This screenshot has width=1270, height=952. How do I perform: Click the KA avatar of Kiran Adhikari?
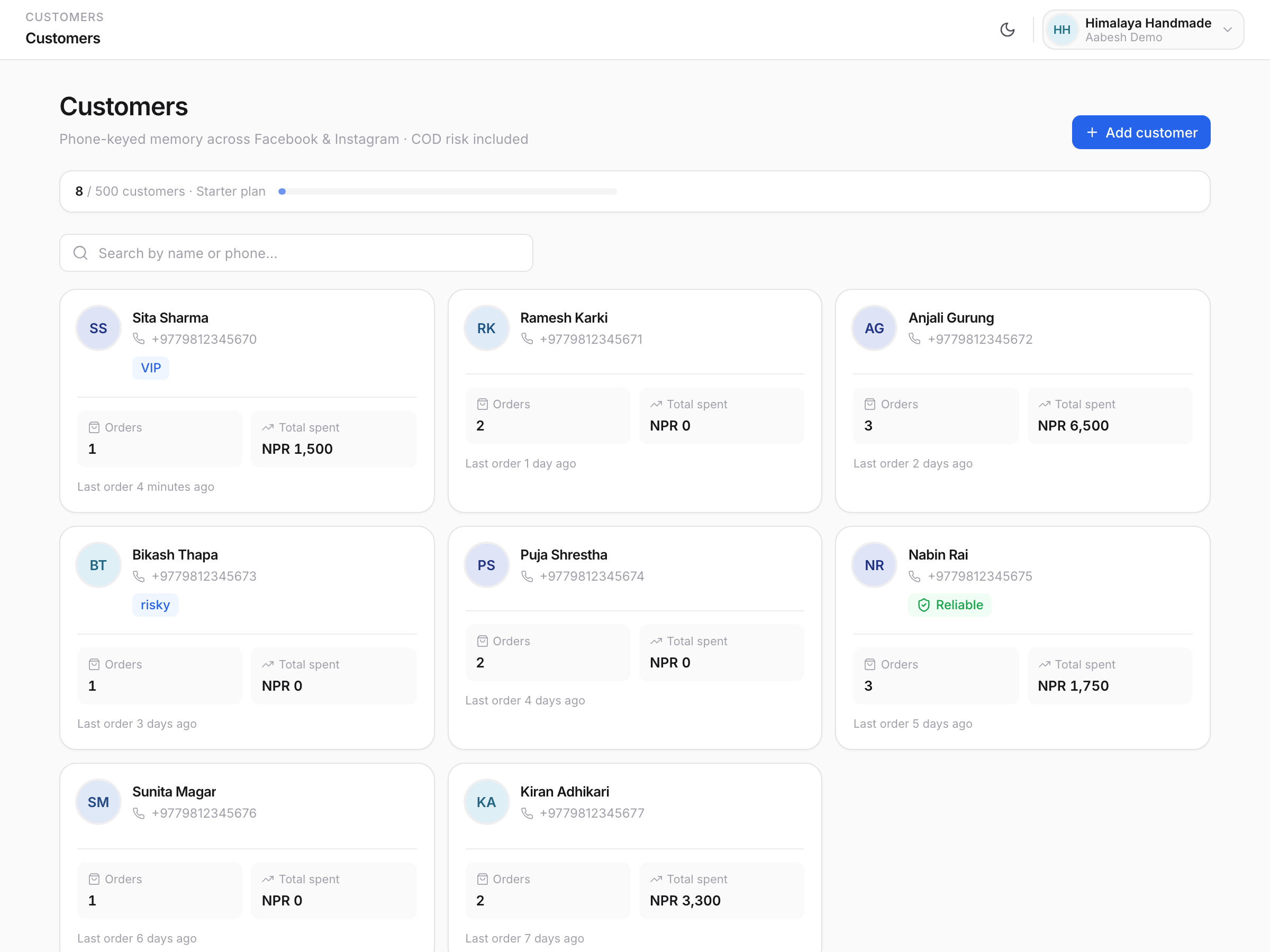[486, 802]
